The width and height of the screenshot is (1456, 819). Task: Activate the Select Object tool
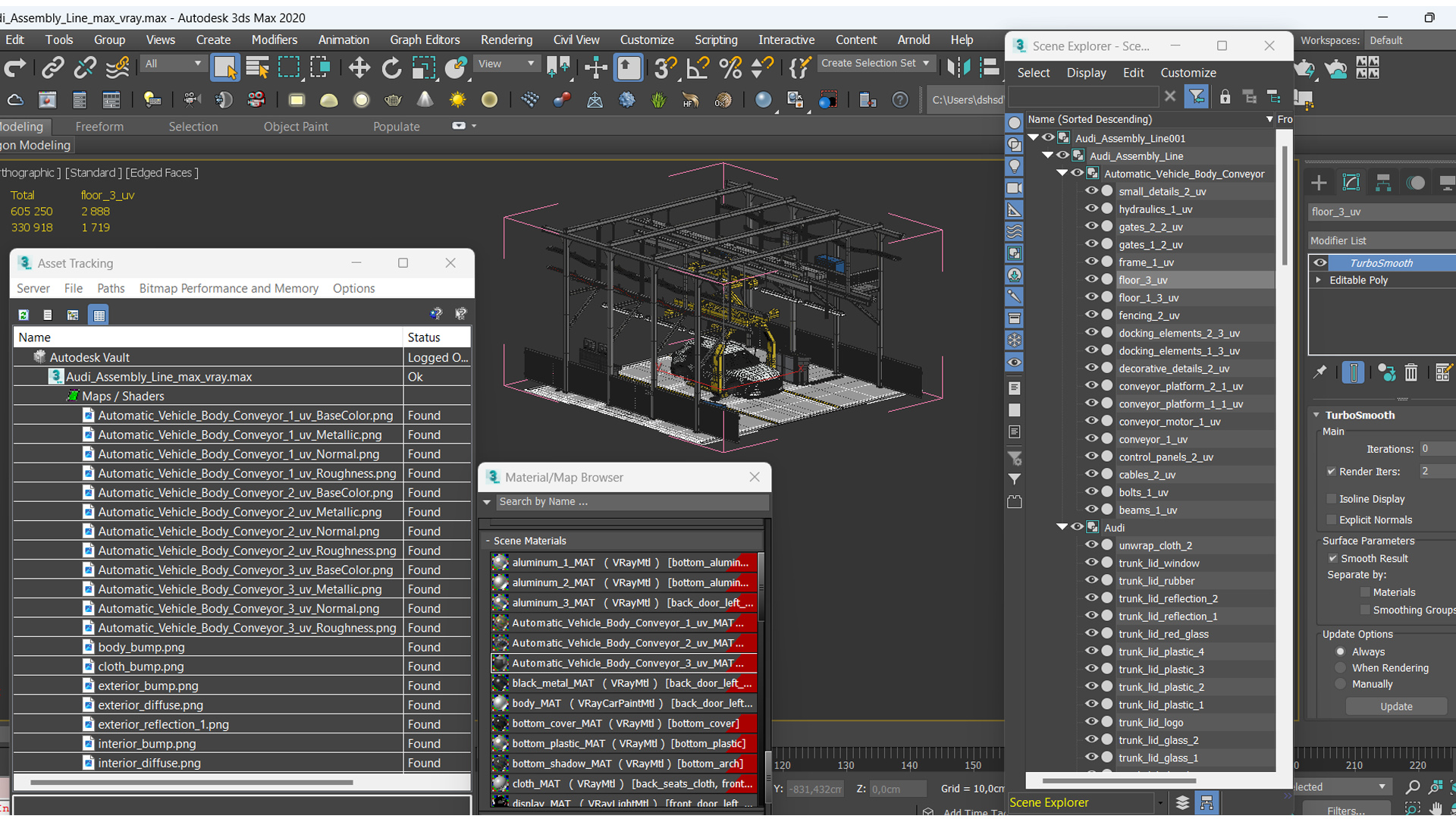point(225,68)
